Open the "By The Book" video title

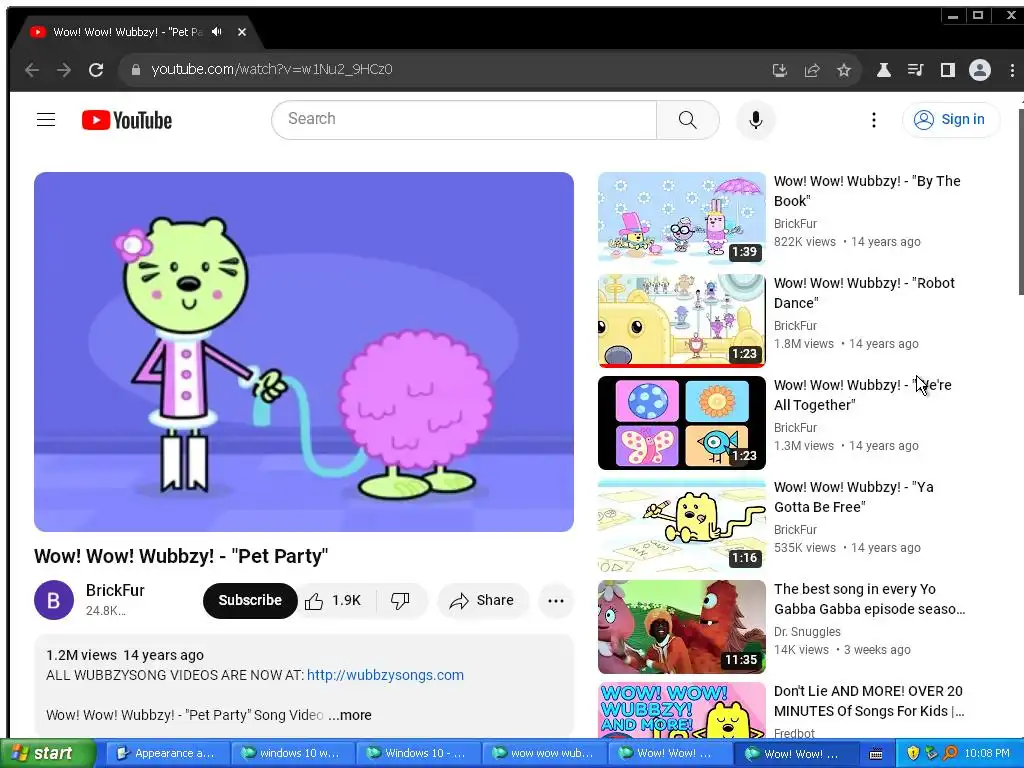click(x=867, y=191)
